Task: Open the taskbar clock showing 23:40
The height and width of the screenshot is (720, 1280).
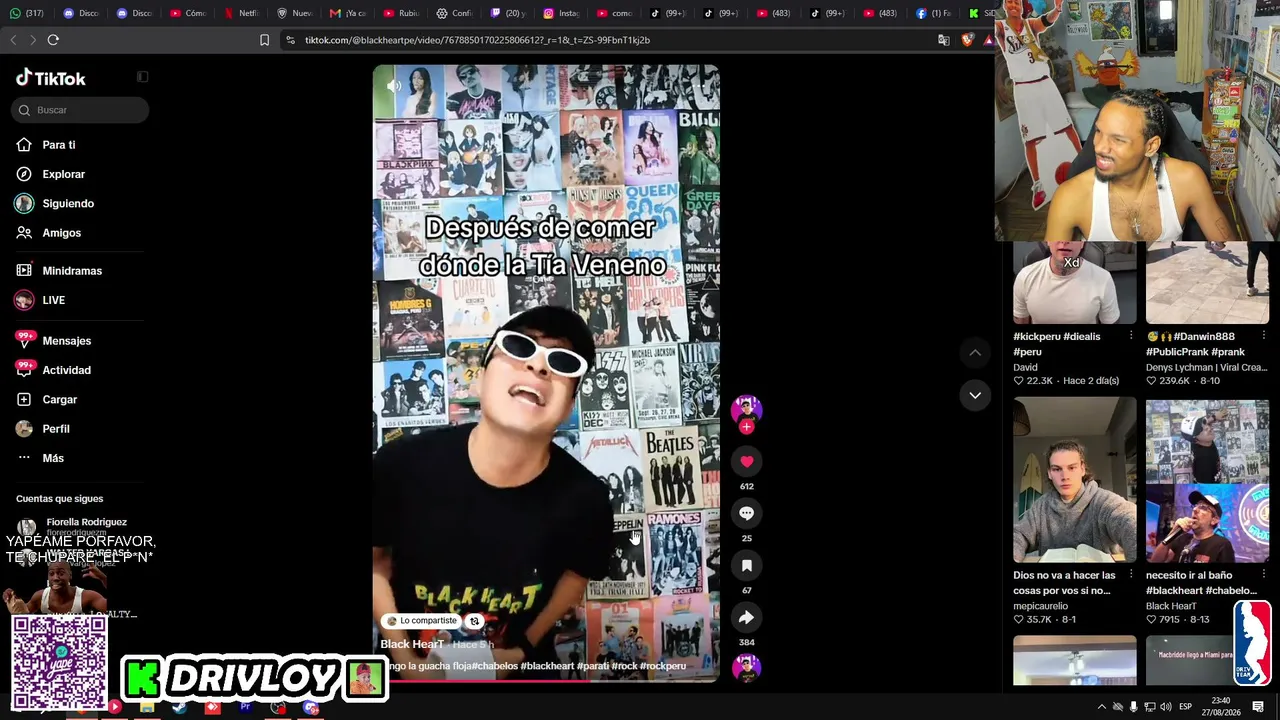Action: 1221,707
